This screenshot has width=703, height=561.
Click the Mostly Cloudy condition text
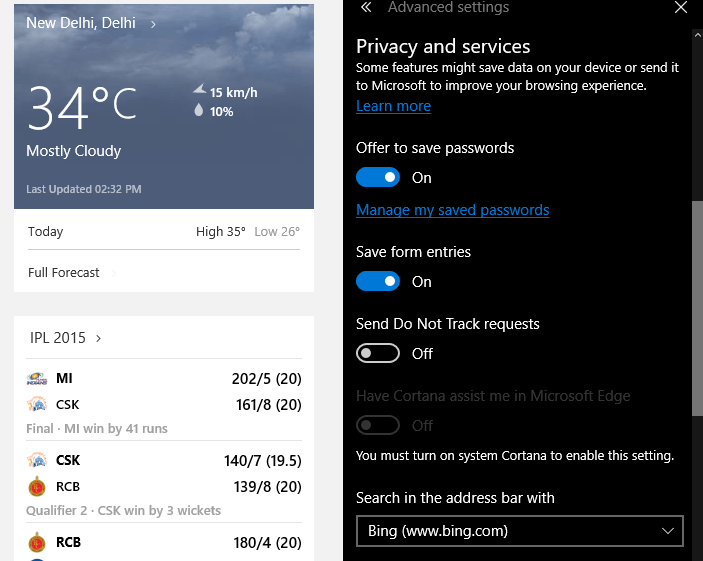(x=74, y=151)
